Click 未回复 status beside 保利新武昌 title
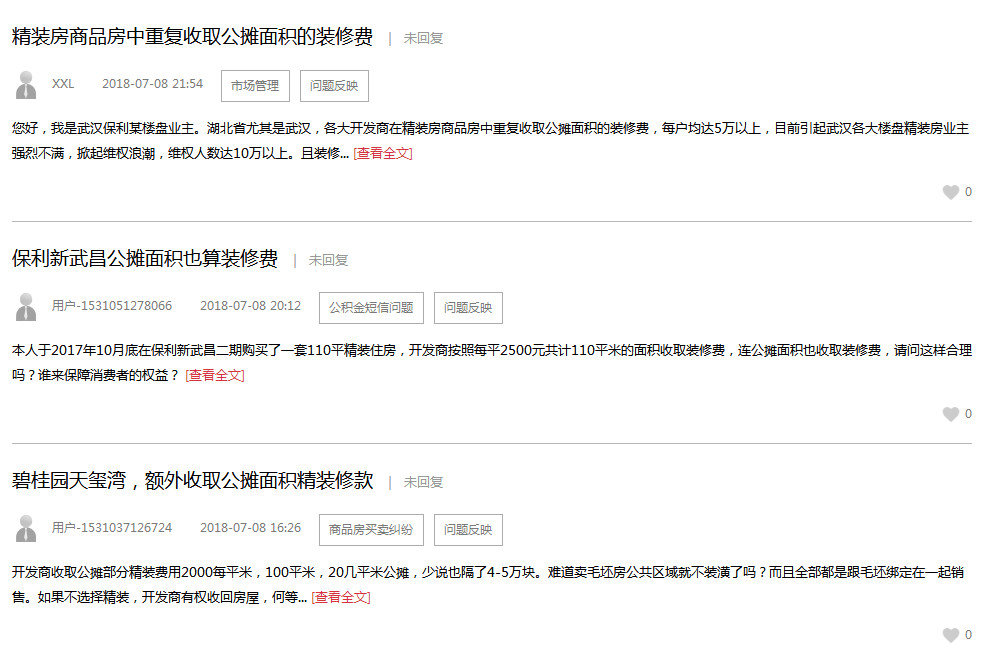981x658 pixels. click(x=328, y=260)
